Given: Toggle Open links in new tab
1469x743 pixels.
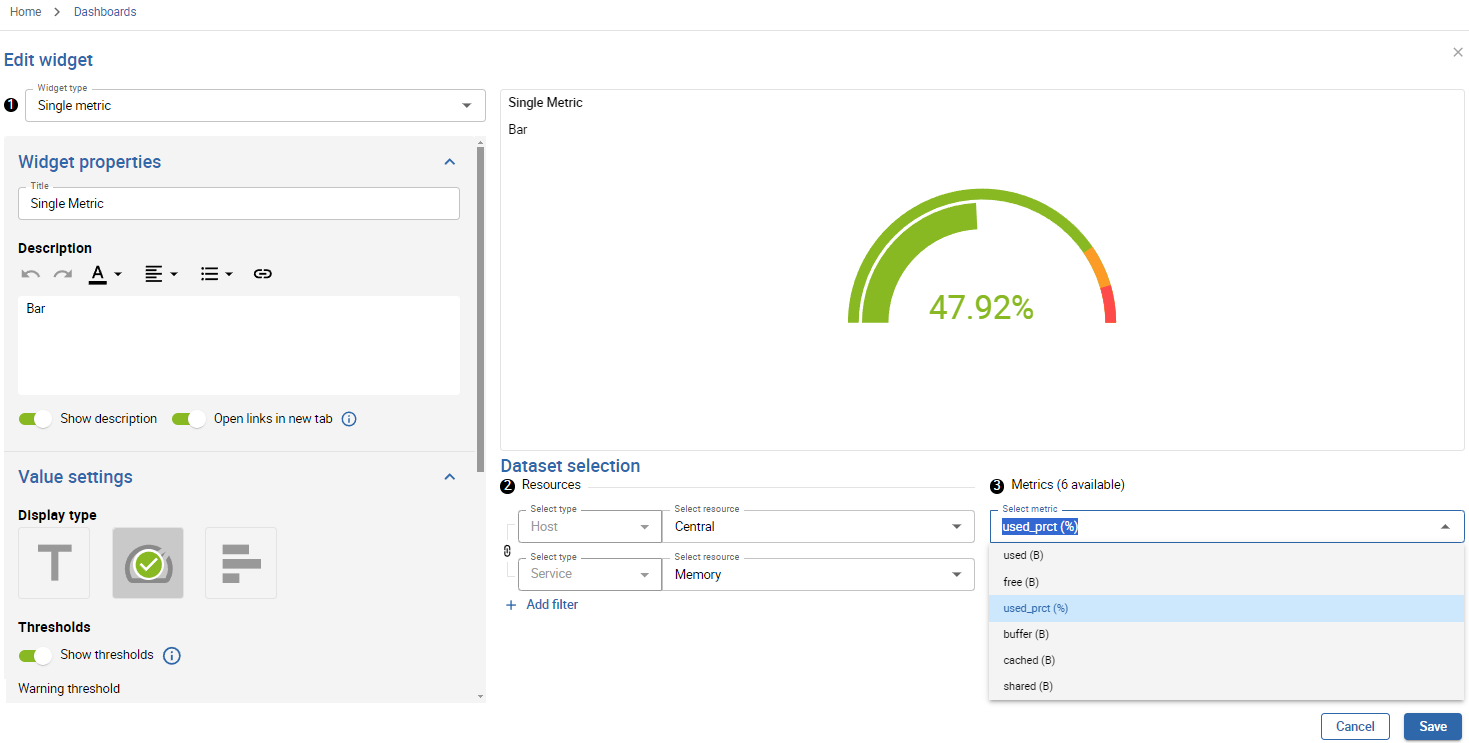Looking at the screenshot, I should [x=188, y=419].
